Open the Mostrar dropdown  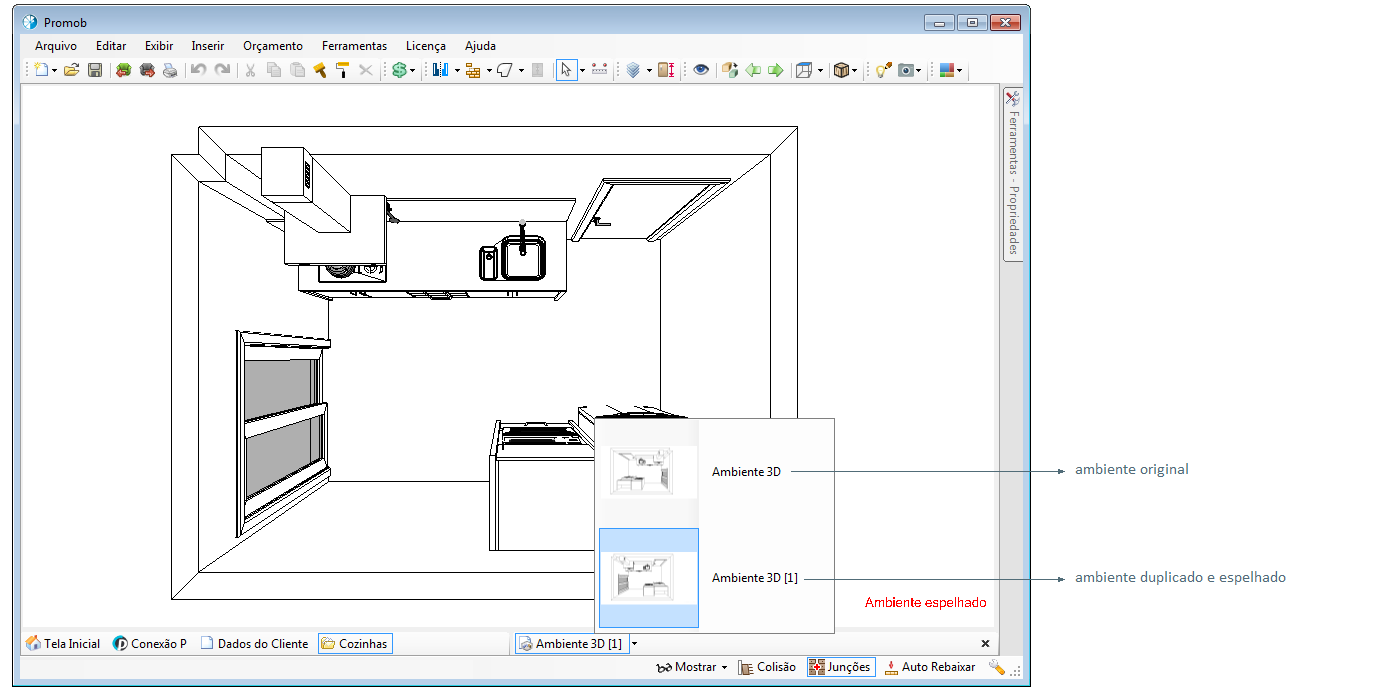tap(692, 667)
